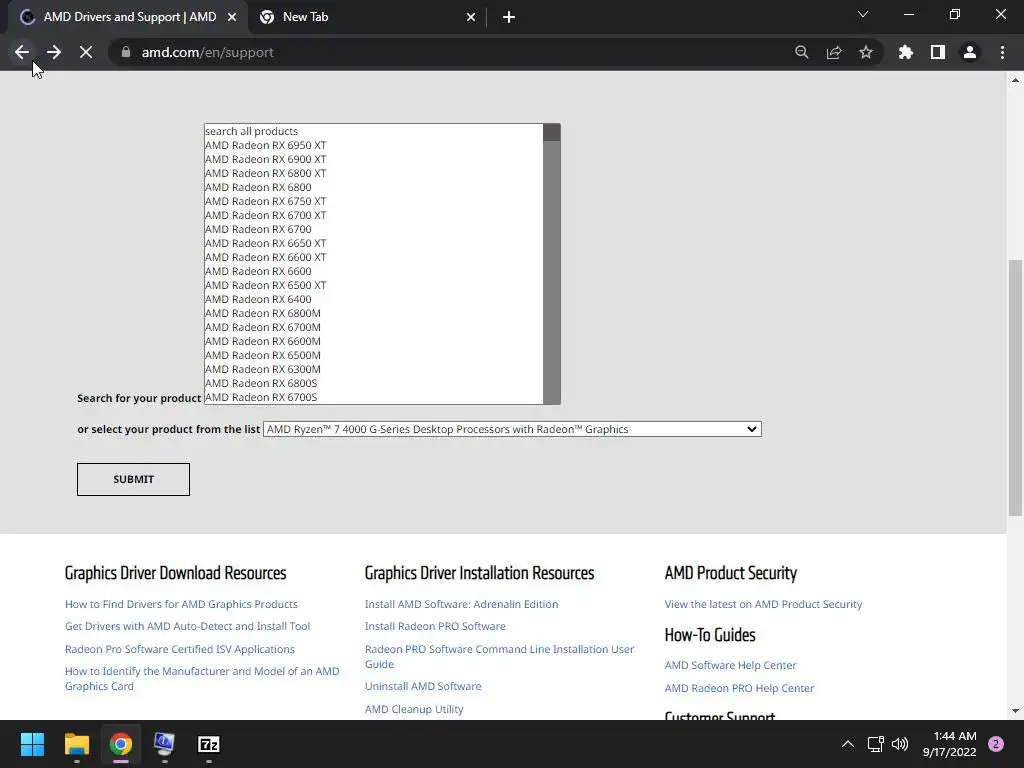
Task: Click the product listbox scrollbar
Action: coord(552,264)
